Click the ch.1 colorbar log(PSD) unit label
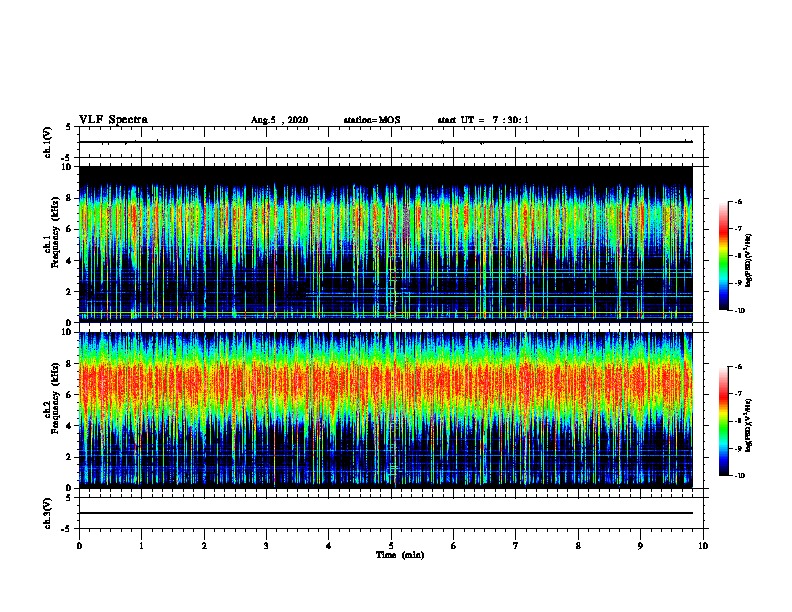Screen dimensions: 792x612 tap(749, 261)
